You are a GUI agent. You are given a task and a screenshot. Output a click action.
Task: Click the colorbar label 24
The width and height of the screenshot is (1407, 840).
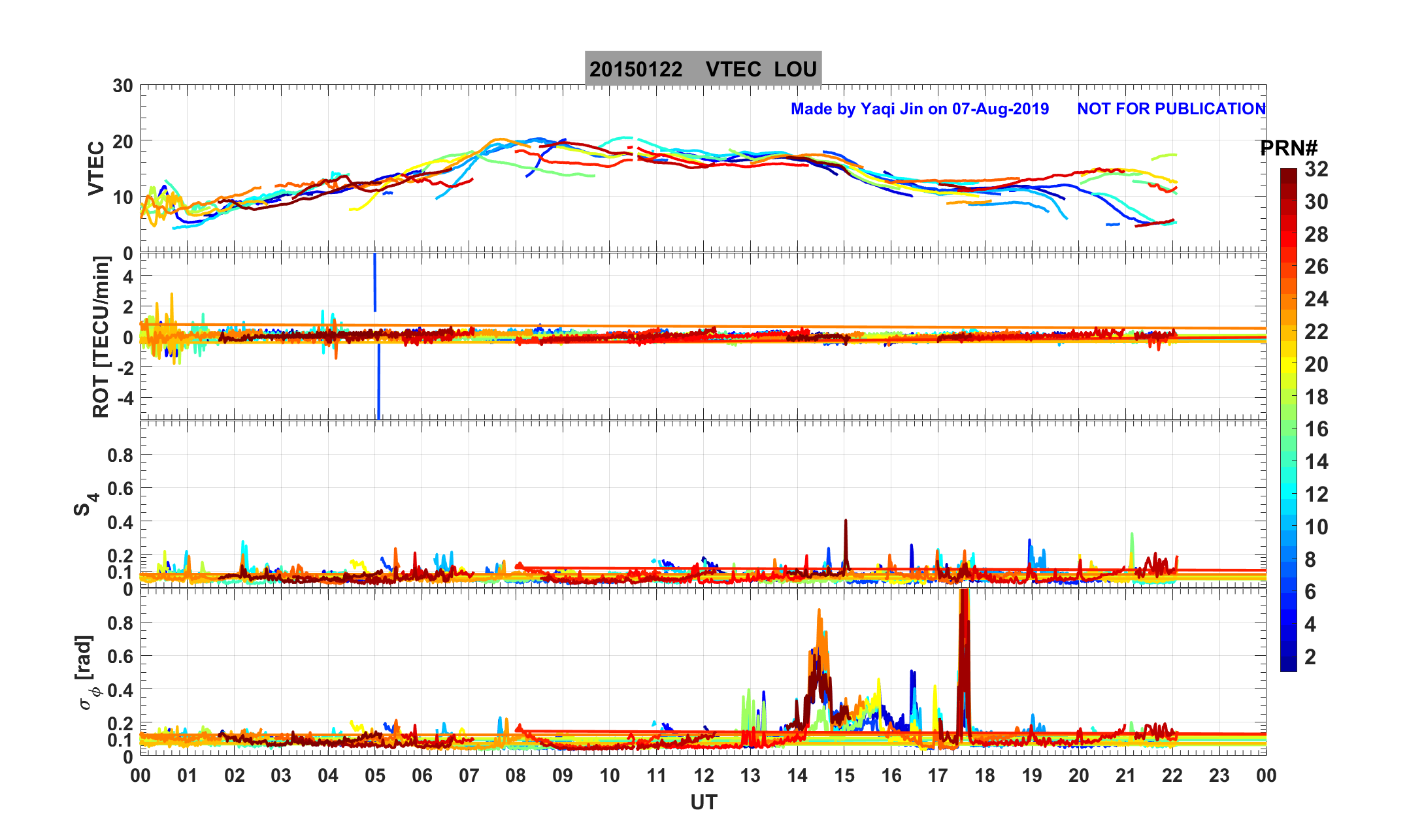[x=1316, y=299]
